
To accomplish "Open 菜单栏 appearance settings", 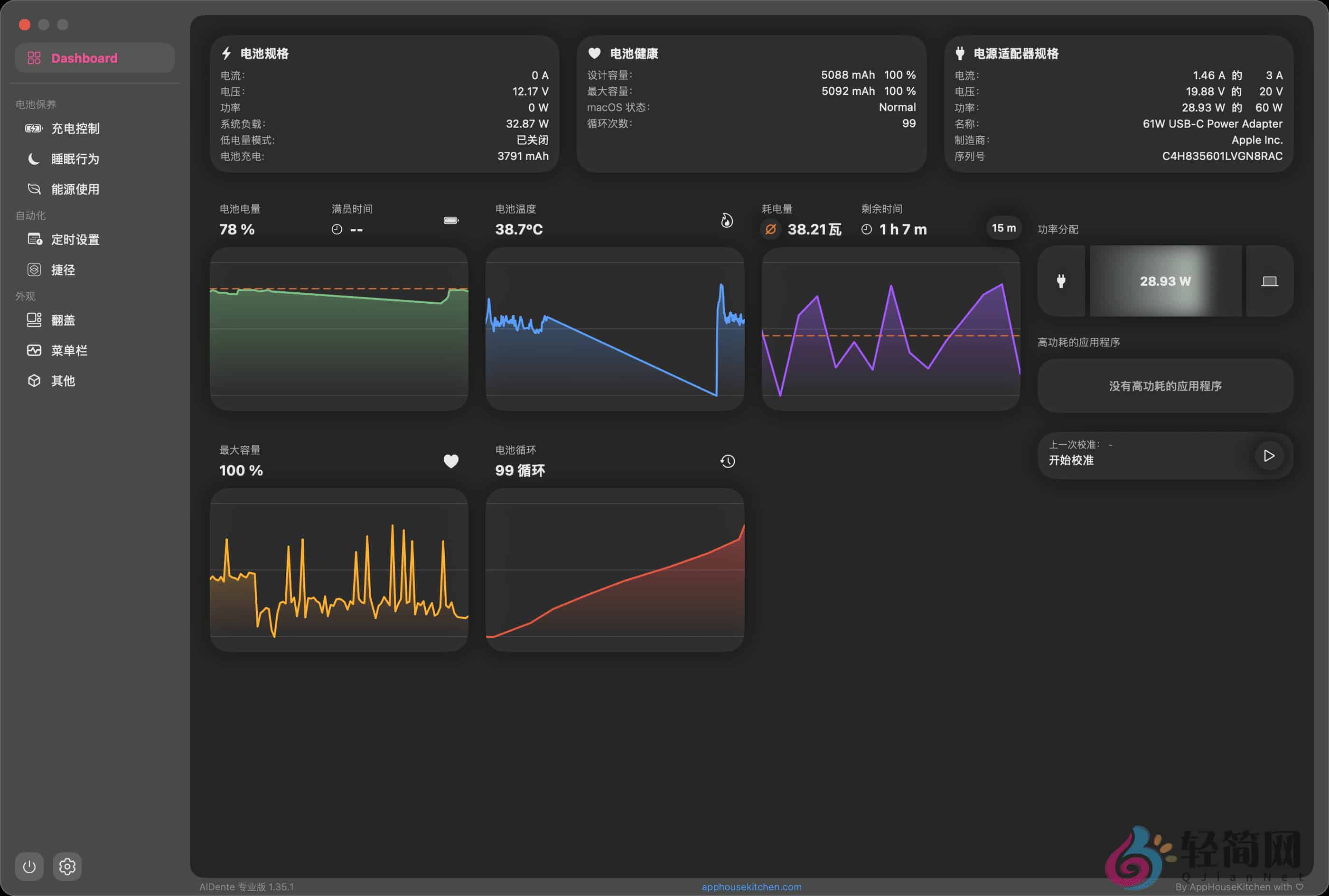I will click(68, 350).
